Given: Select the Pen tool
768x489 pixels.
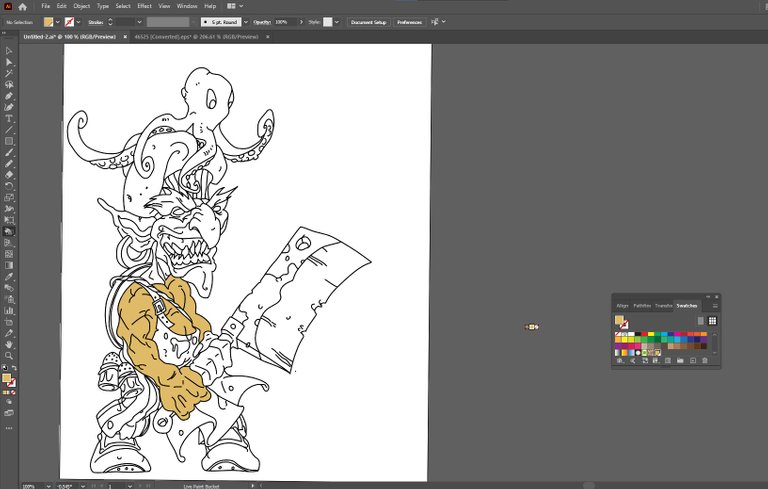Looking at the screenshot, I should pyautogui.click(x=9, y=96).
